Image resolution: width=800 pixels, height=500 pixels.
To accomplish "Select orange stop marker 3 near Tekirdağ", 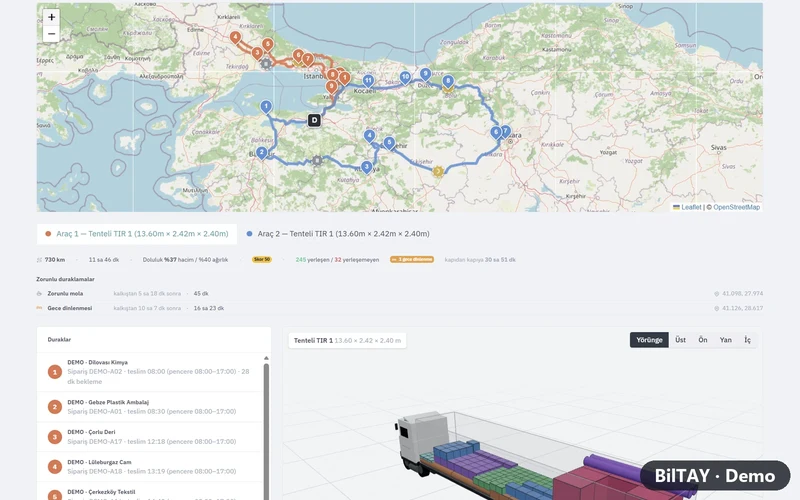I will click(x=257, y=53).
